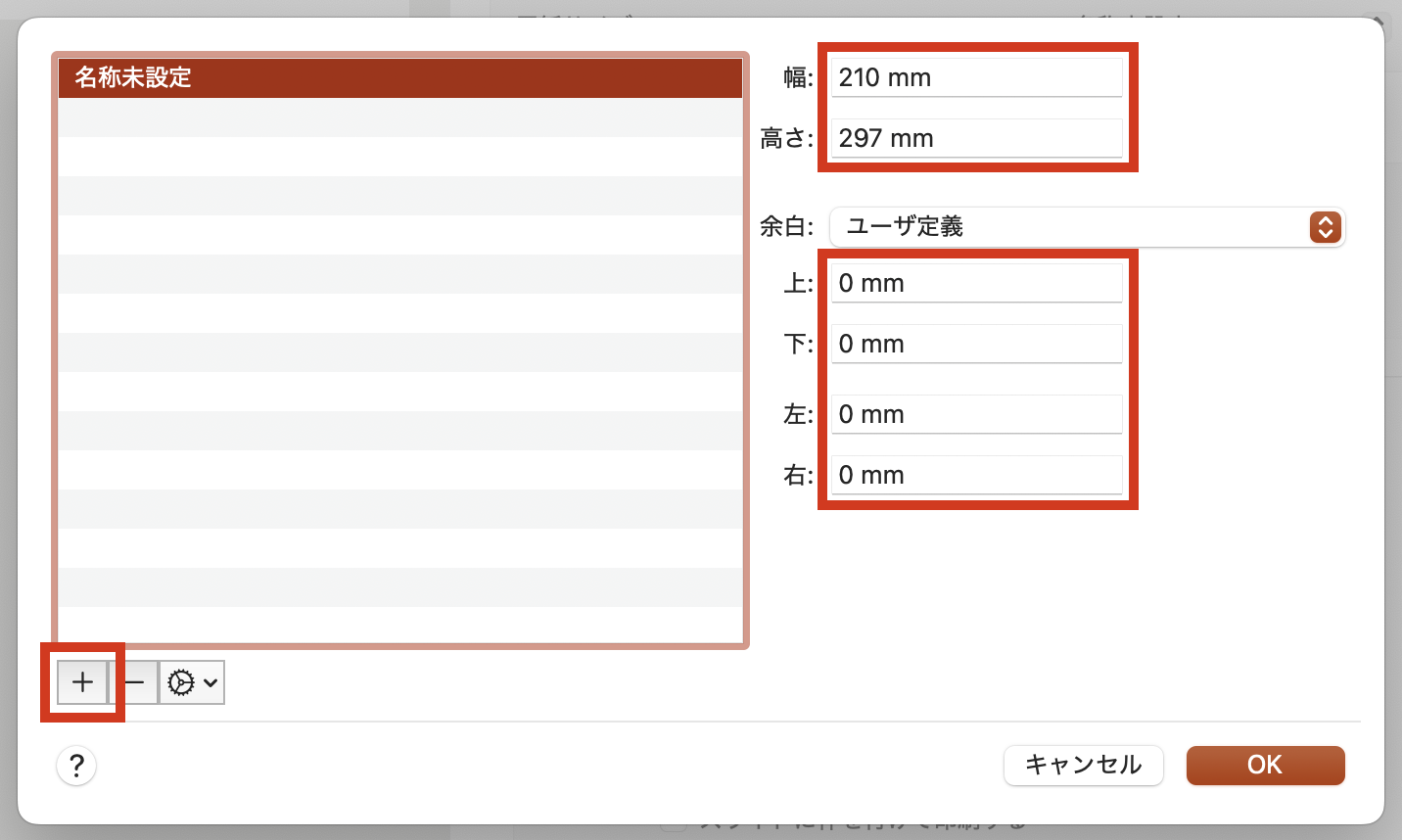Click the 幅: label text
The image size is (1402, 840).
797,77
